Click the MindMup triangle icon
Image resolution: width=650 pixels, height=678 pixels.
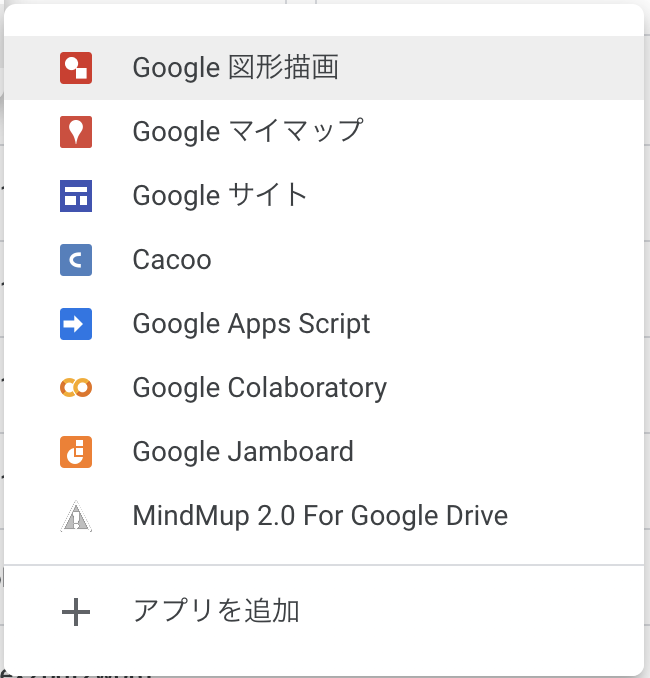click(x=76, y=516)
